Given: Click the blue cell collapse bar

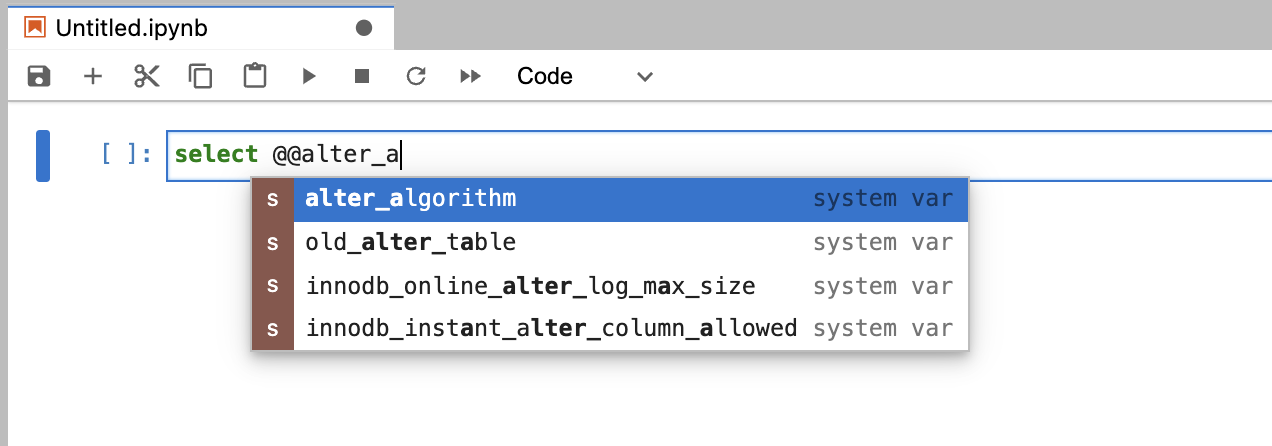Looking at the screenshot, I should click(x=43, y=156).
